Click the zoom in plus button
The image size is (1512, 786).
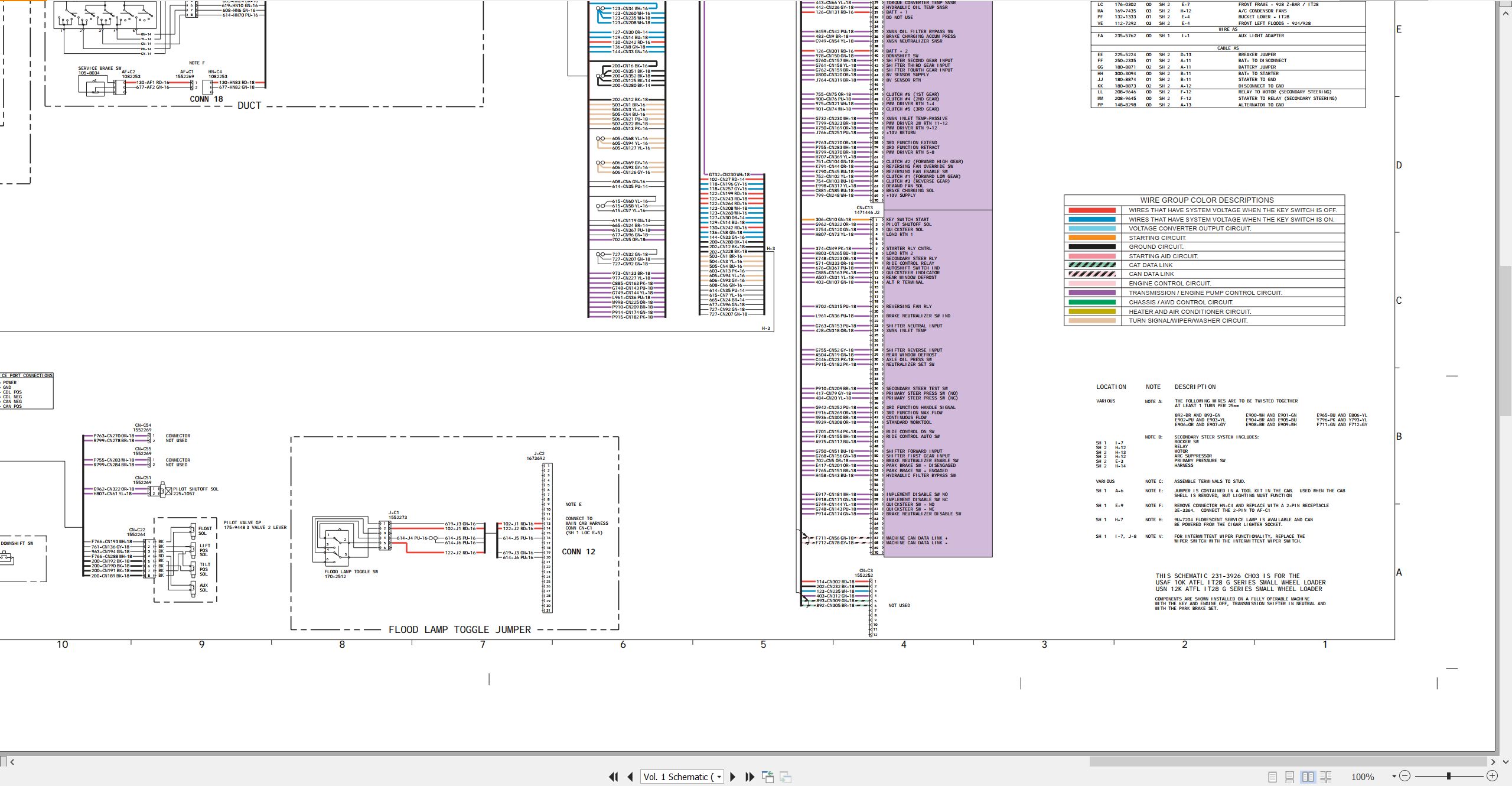(1492, 776)
